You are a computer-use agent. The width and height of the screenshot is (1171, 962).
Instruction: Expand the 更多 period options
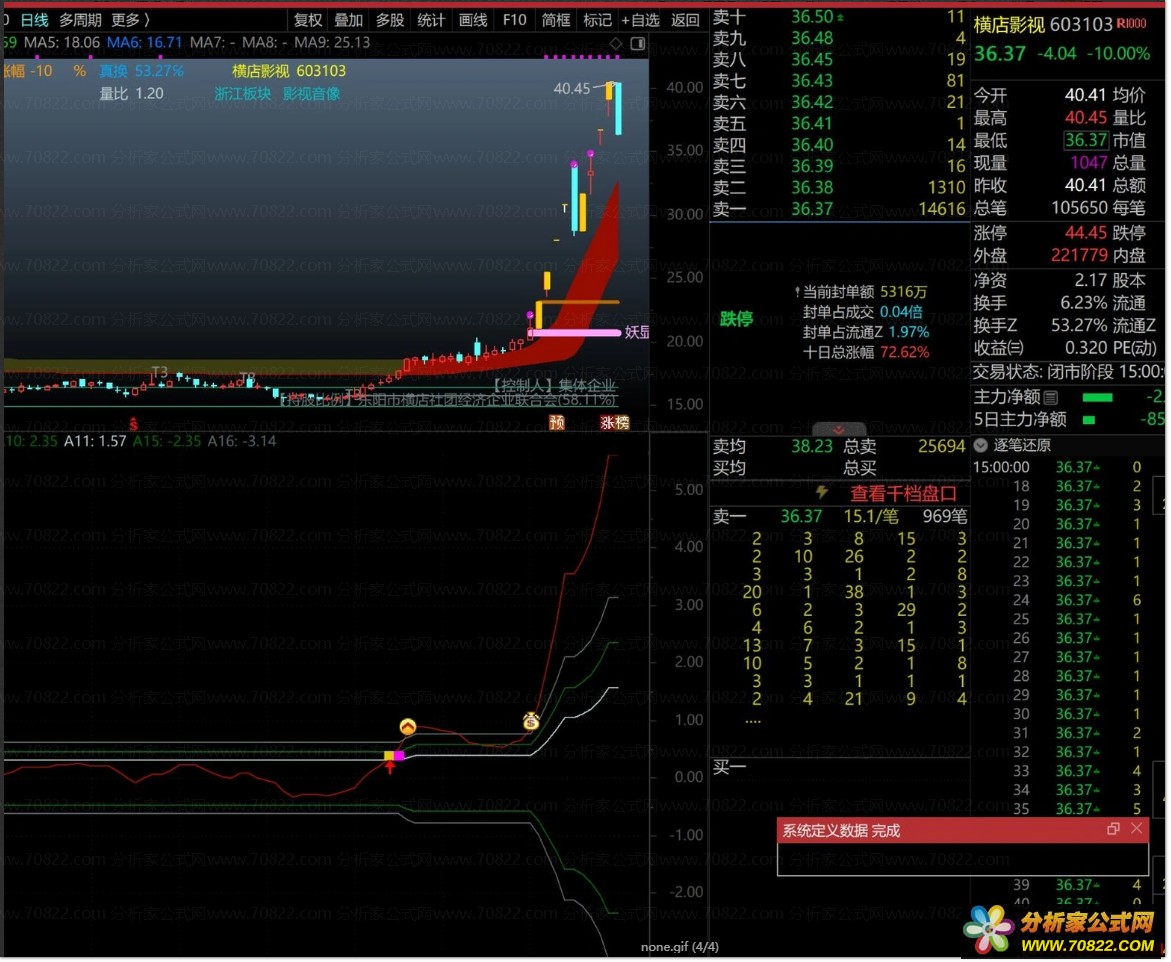[130, 20]
